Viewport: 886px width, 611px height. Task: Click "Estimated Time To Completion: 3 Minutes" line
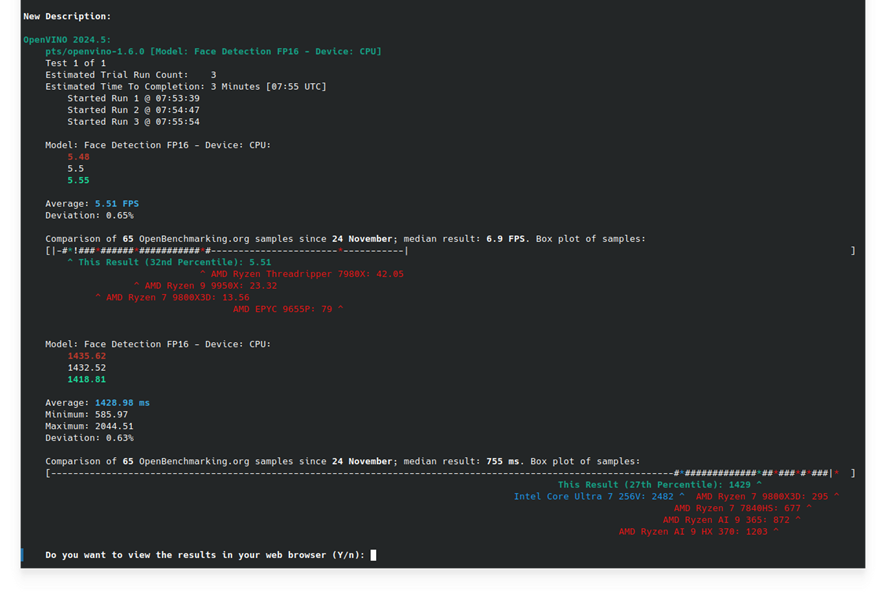coord(186,86)
